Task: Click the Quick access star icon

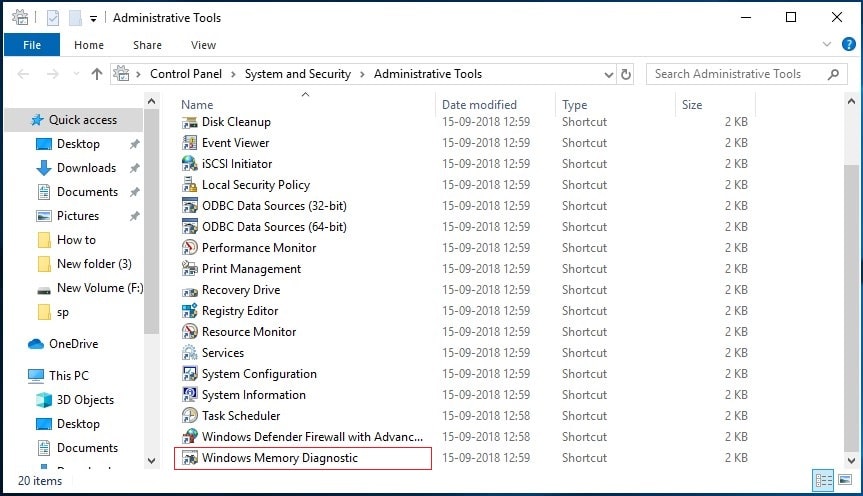Action: [x=37, y=120]
